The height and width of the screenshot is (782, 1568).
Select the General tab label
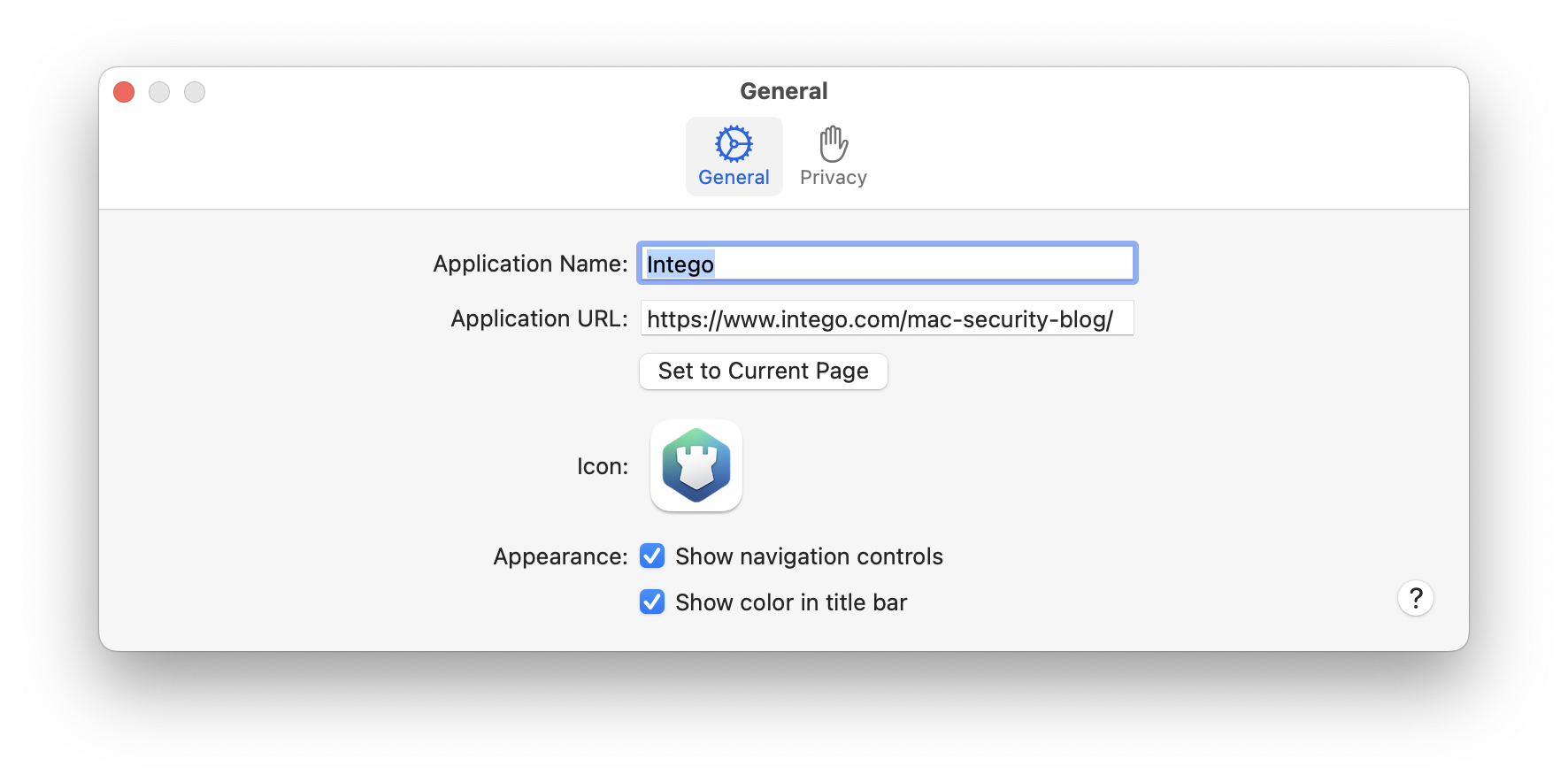[x=734, y=178]
